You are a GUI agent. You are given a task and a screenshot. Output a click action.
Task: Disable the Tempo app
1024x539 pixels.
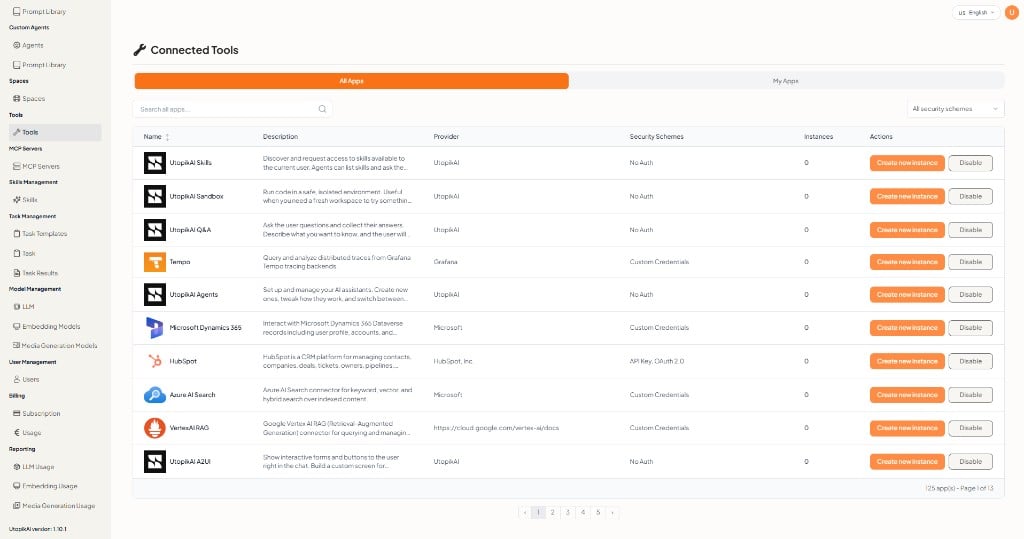(x=970, y=262)
